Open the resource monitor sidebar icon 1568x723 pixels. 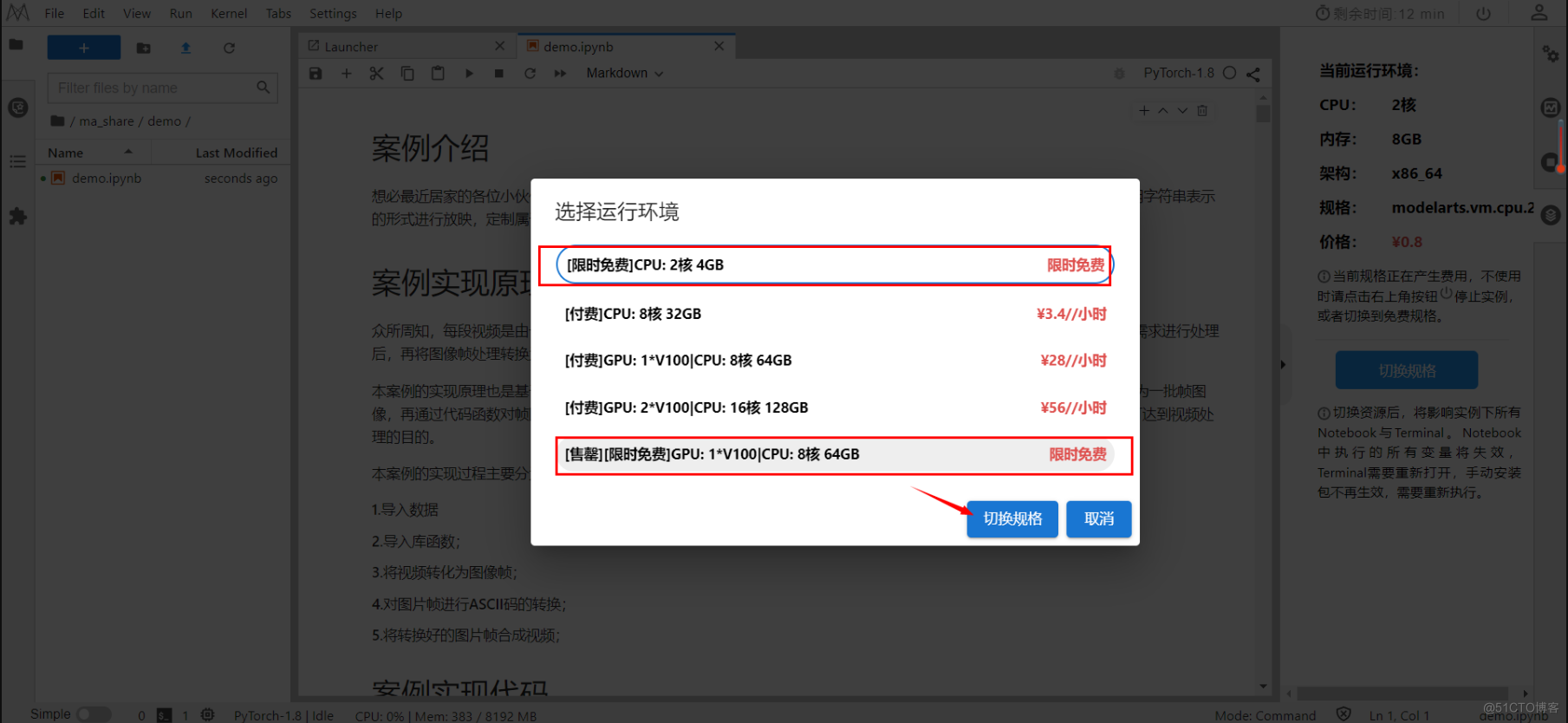pyautogui.click(x=1551, y=107)
